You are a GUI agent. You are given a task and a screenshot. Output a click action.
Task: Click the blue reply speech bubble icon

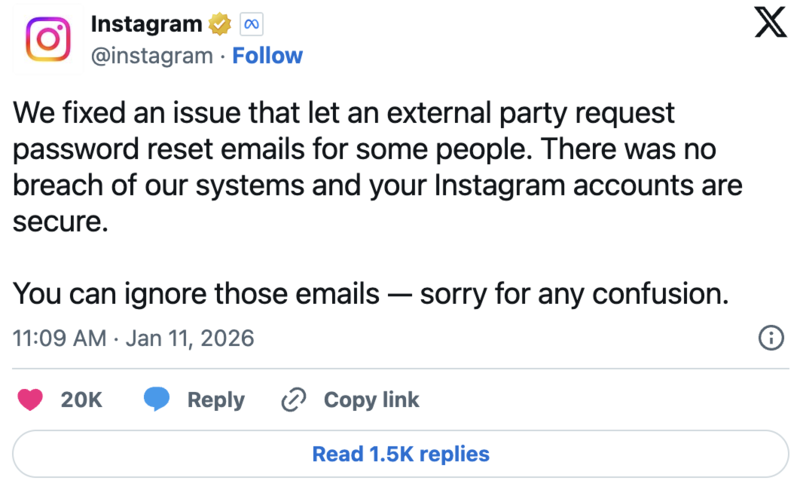[156, 400]
